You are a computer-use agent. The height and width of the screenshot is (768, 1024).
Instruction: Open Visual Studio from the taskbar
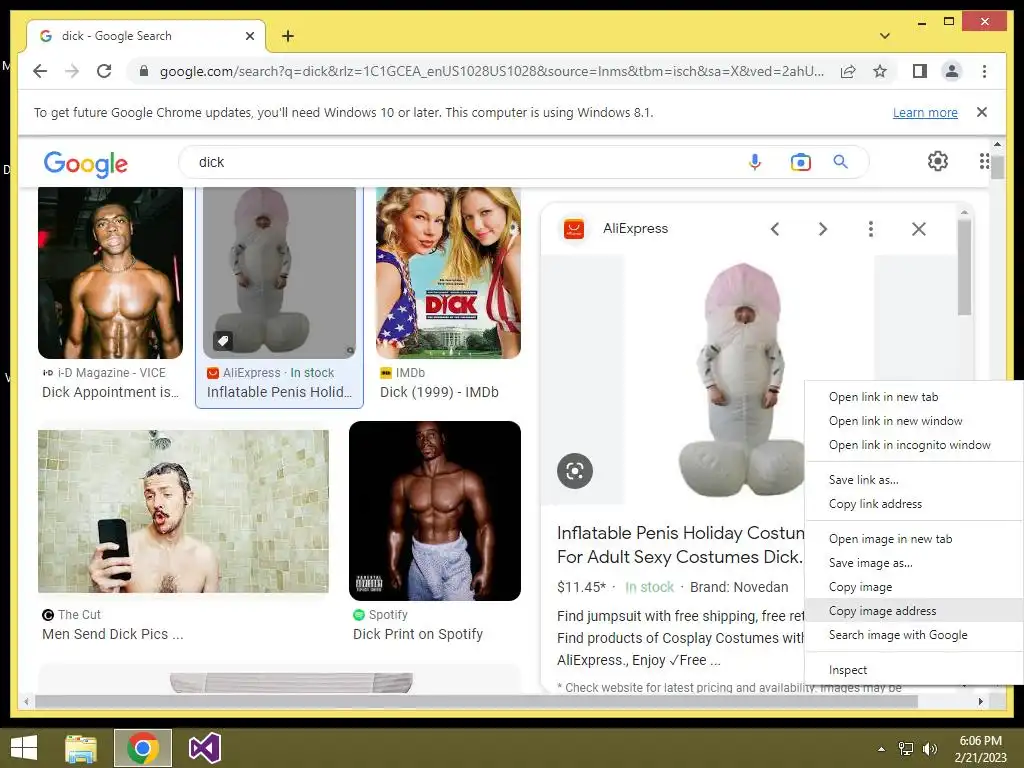[x=204, y=748]
